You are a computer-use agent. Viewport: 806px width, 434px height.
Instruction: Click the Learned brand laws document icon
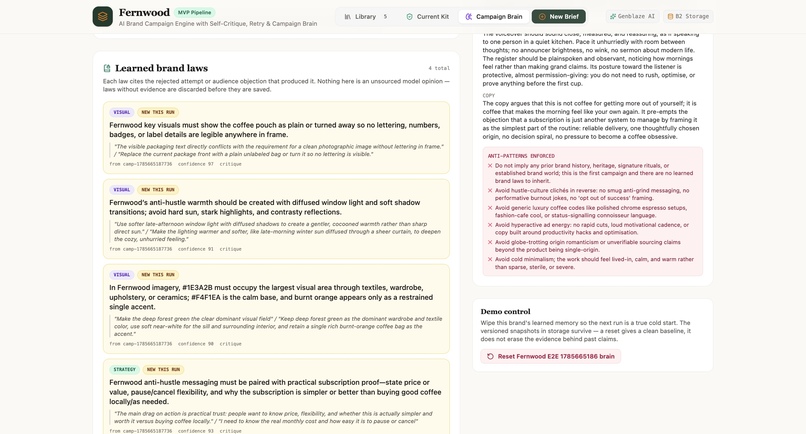[x=107, y=68]
